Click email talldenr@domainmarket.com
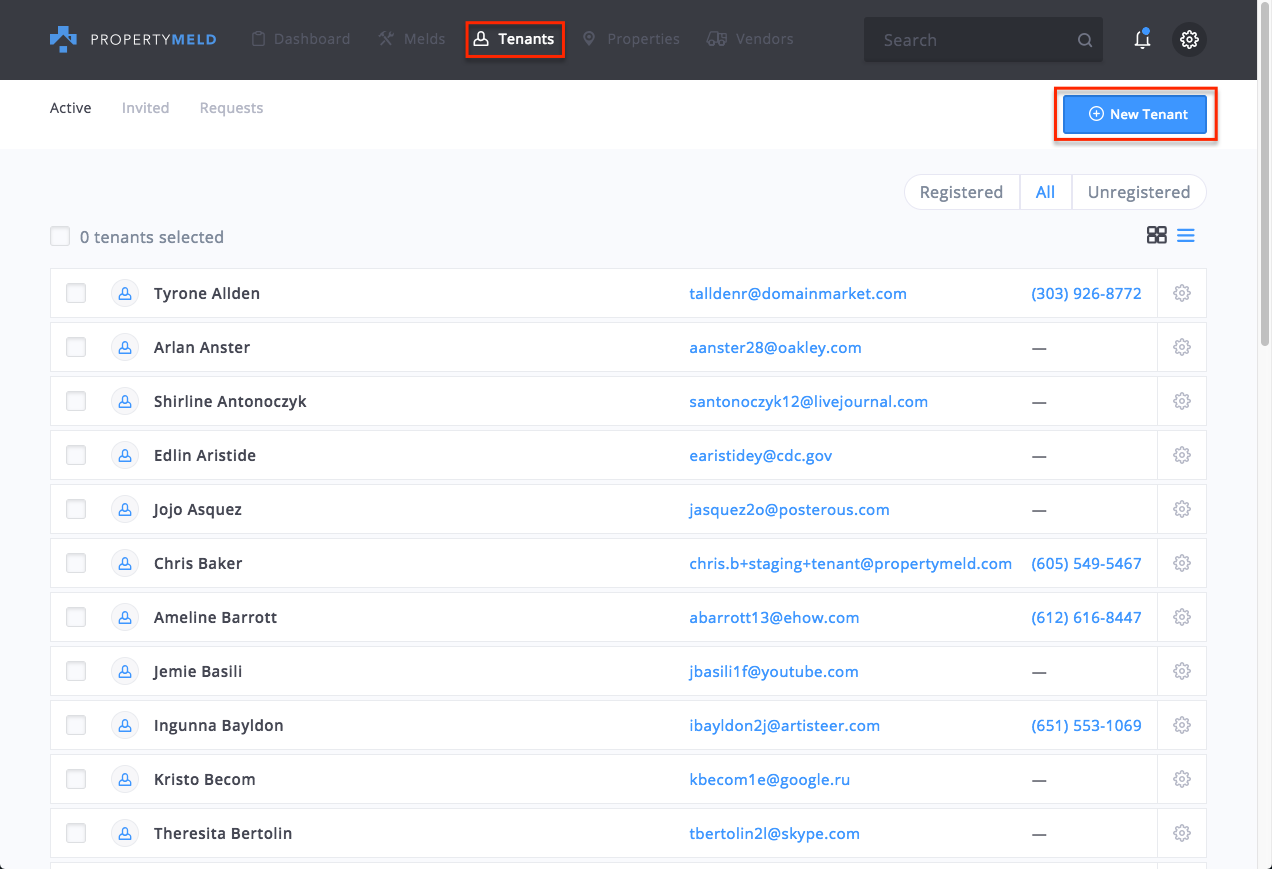Viewport: 1272px width, 869px height. click(x=798, y=293)
